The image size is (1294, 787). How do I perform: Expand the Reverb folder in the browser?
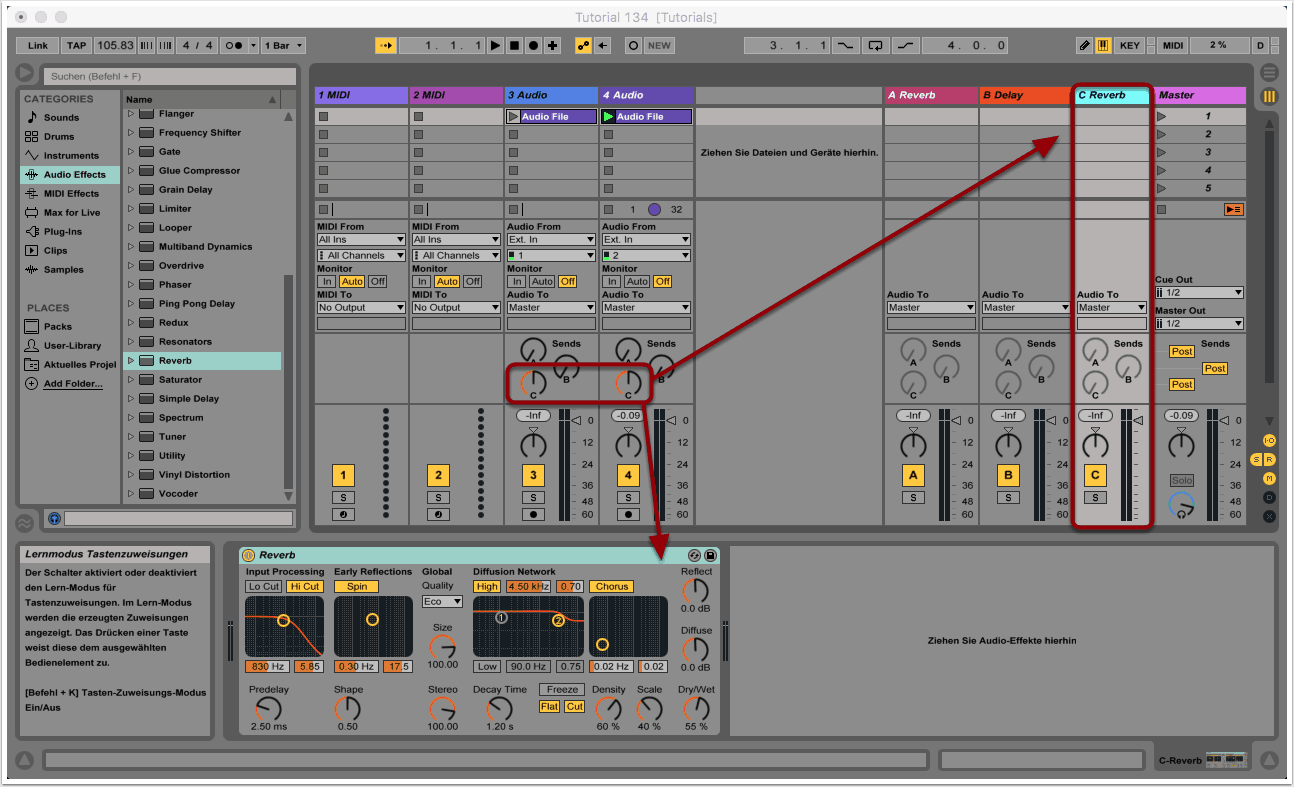[130, 361]
